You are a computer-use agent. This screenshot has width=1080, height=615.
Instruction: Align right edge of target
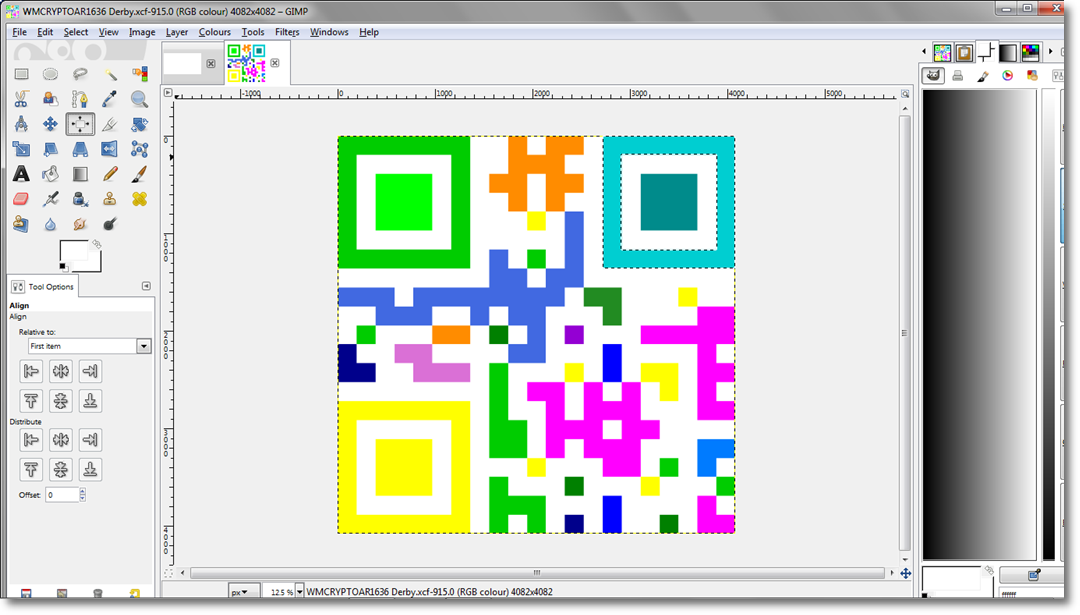coord(90,371)
